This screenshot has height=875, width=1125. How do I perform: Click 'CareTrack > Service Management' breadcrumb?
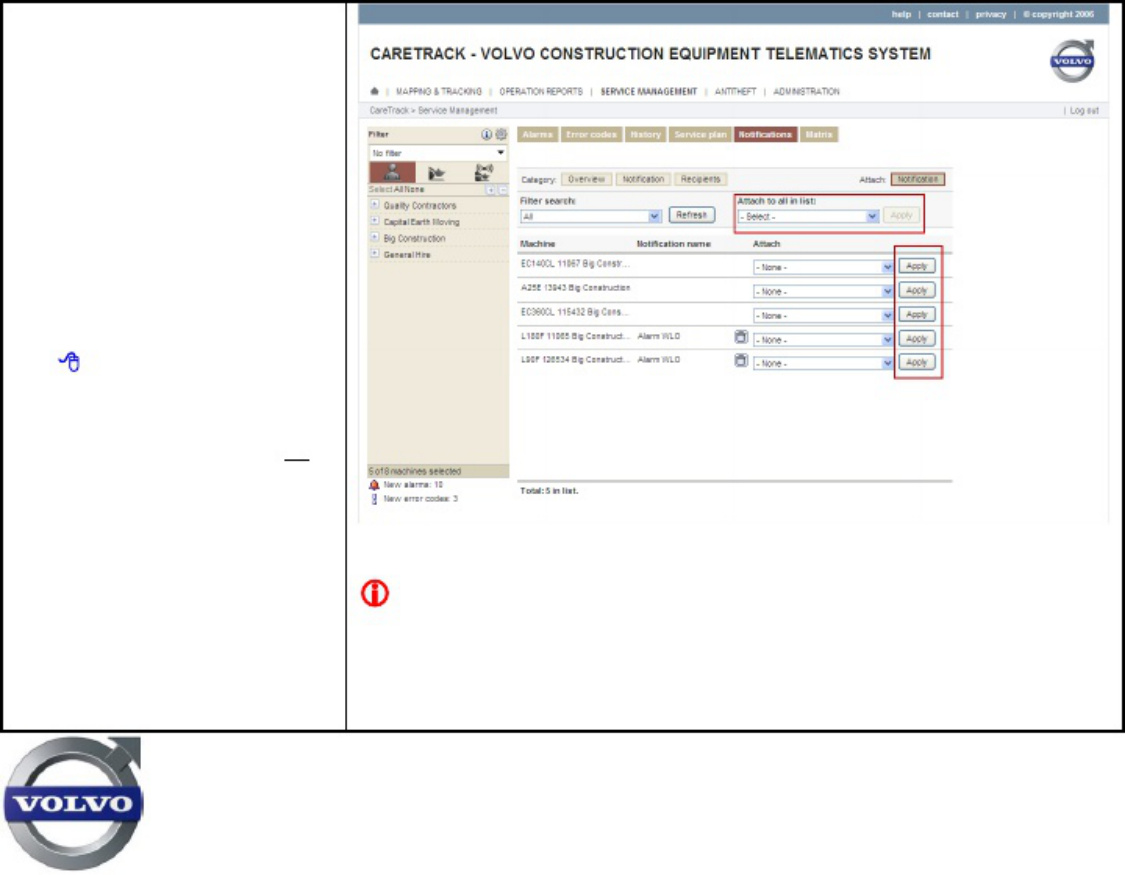tap(433, 110)
